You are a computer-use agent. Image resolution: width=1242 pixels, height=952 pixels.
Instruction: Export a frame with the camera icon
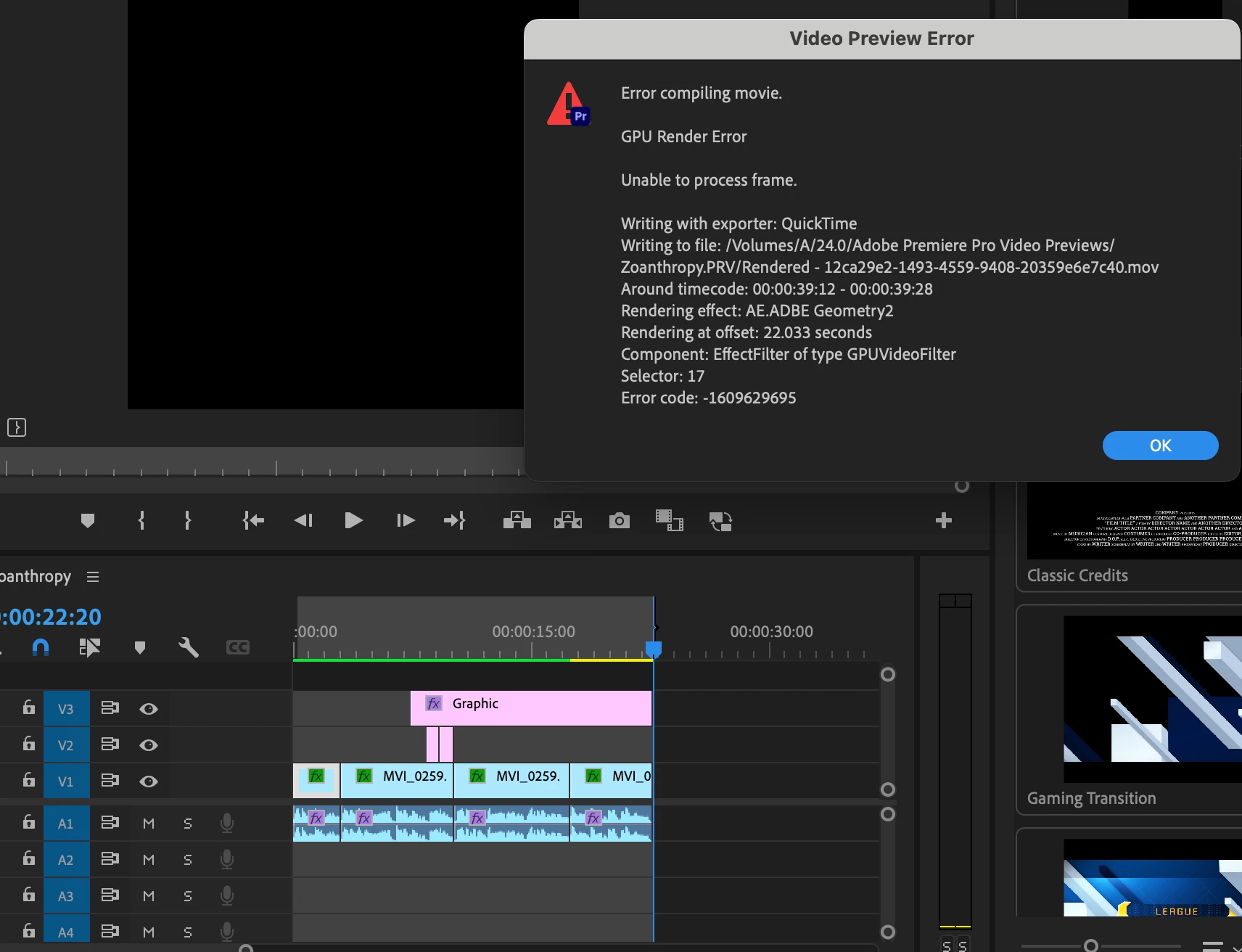click(619, 520)
